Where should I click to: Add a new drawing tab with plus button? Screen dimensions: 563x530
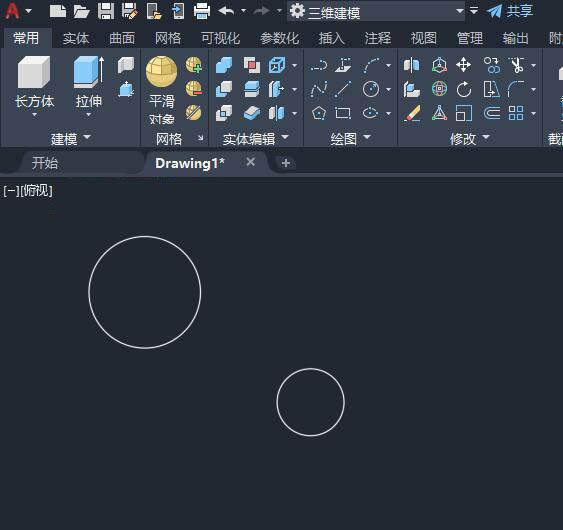point(286,163)
